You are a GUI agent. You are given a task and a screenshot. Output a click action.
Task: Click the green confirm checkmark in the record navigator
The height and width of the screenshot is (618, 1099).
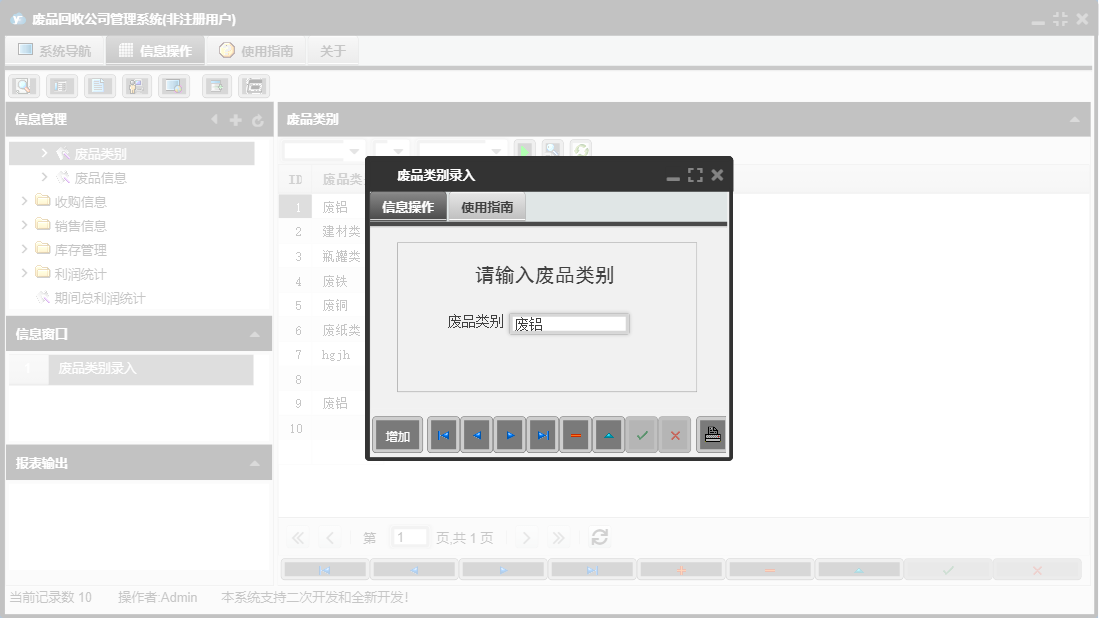click(x=642, y=434)
